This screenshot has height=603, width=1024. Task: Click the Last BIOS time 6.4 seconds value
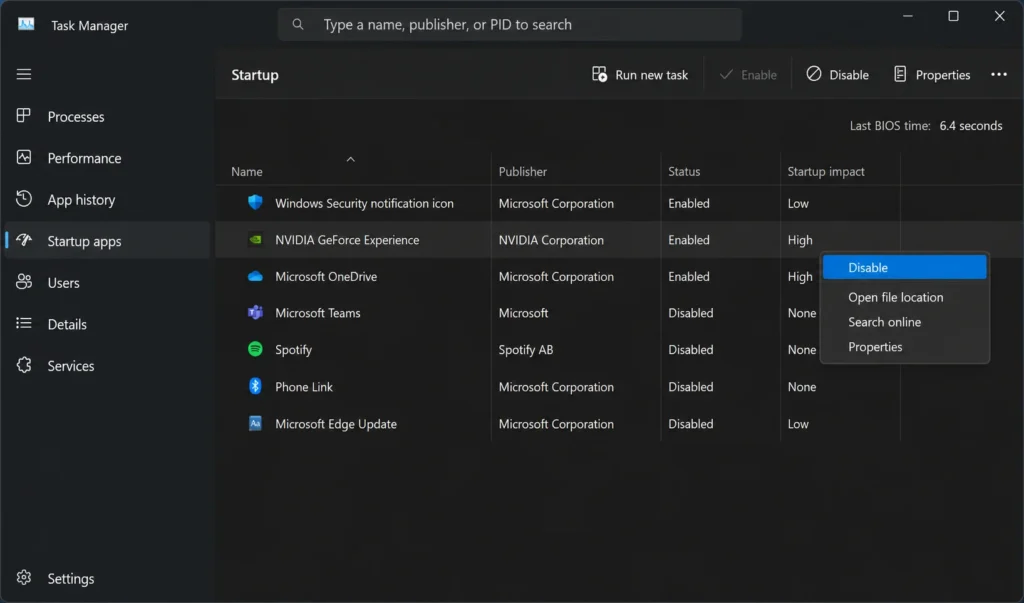(x=970, y=125)
